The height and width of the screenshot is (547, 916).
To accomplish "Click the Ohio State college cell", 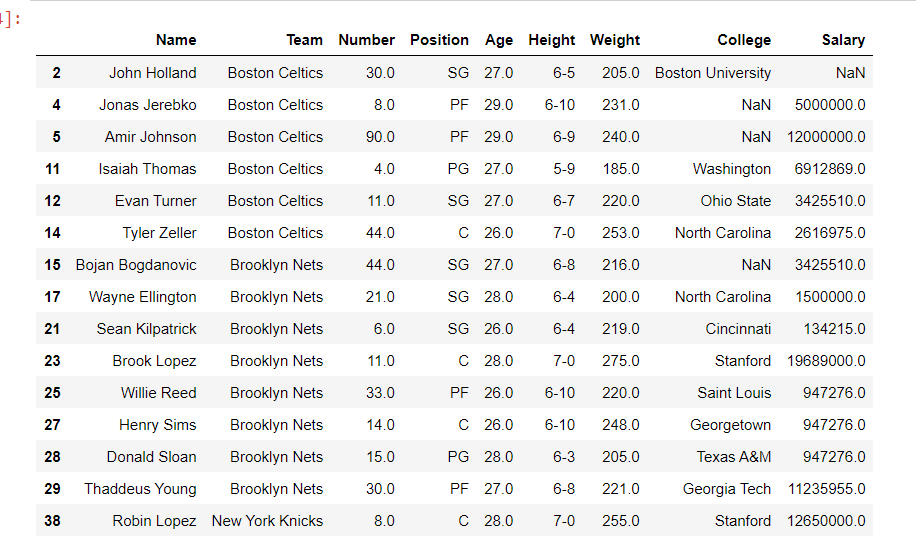I will click(x=736, y=201).
